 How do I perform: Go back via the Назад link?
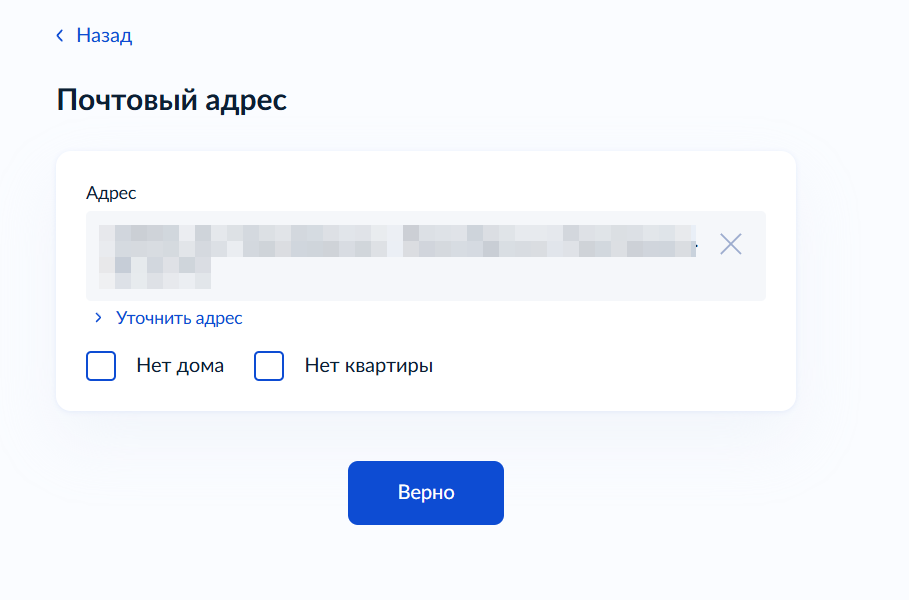click(104, 36)
